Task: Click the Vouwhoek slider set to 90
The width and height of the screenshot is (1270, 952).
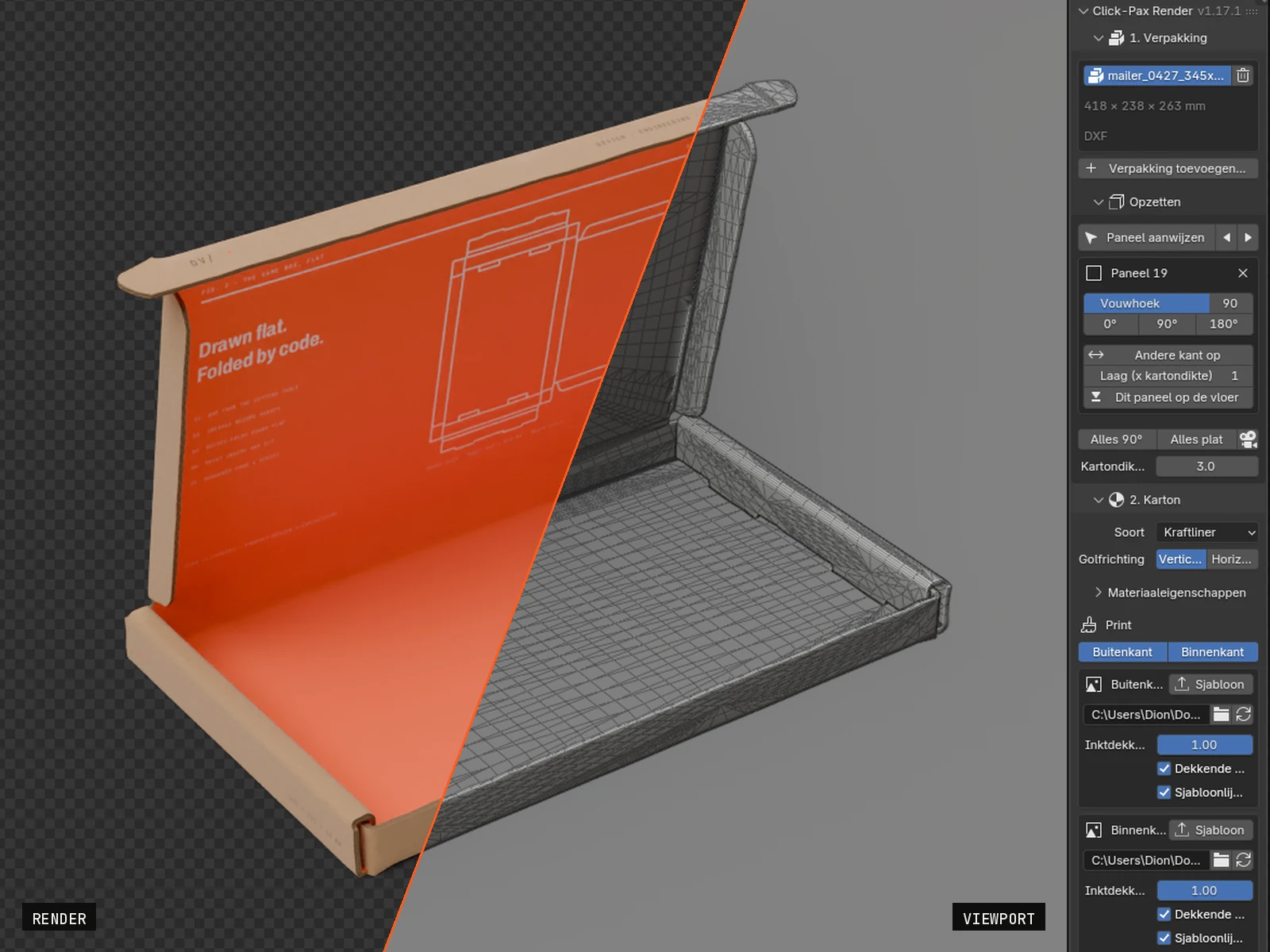Action: point(1168,303)
